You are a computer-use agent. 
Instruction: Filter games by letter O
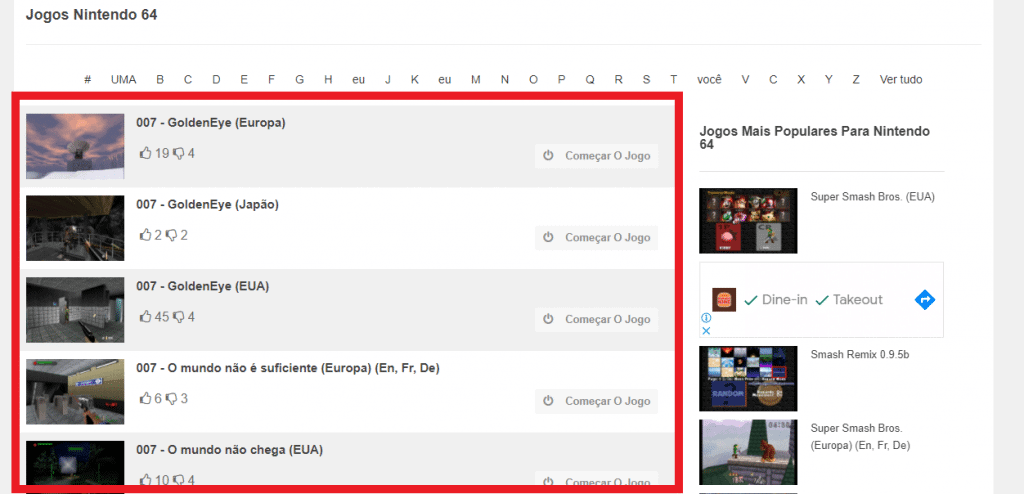(x=534, y=80)
